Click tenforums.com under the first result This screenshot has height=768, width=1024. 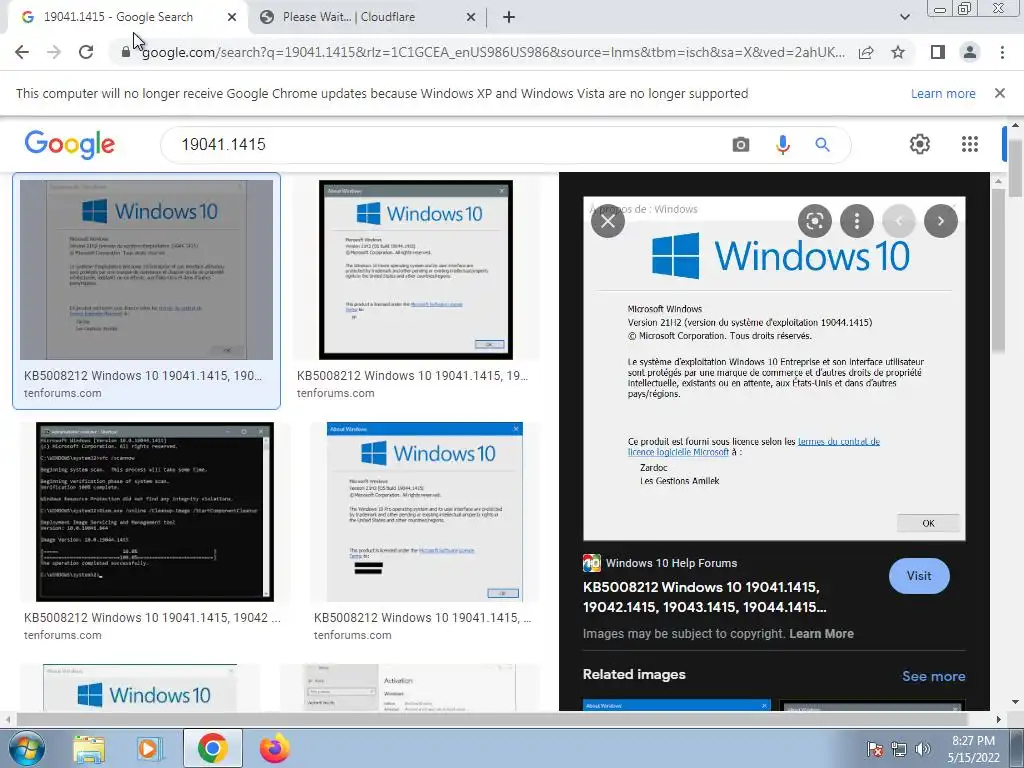coord(63,393)
